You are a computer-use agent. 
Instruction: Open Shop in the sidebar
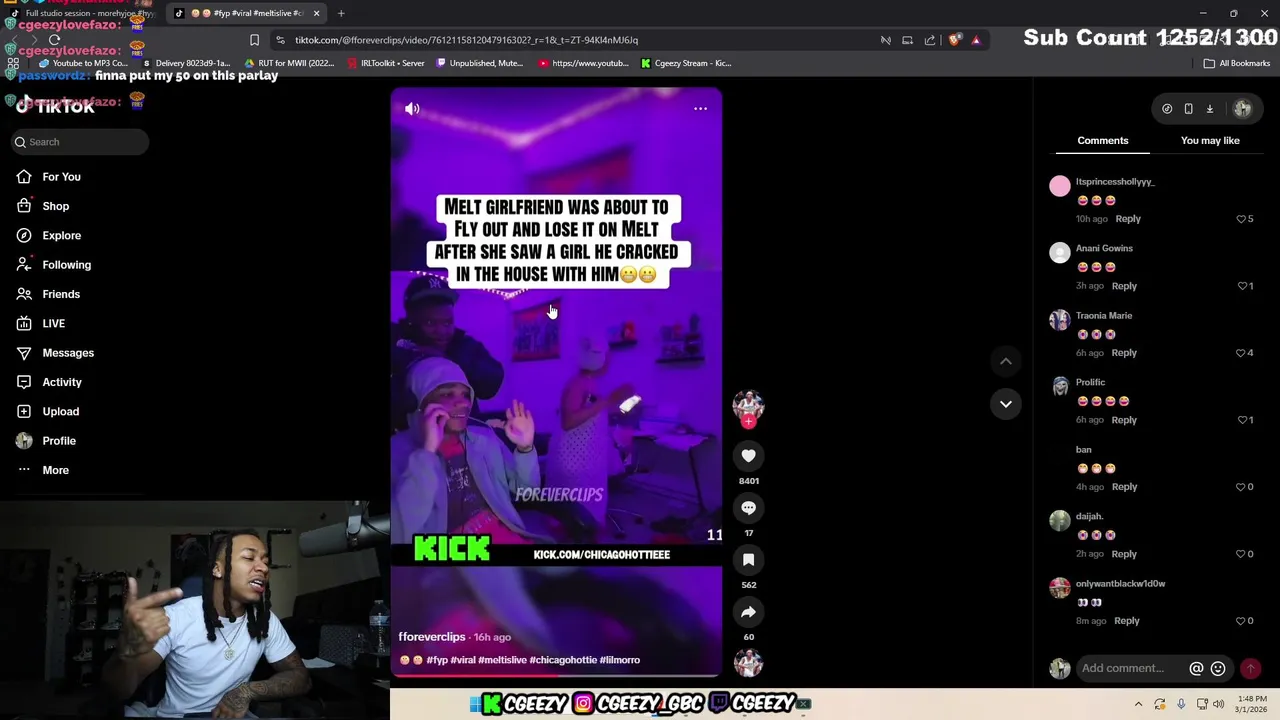click(56, 206)
